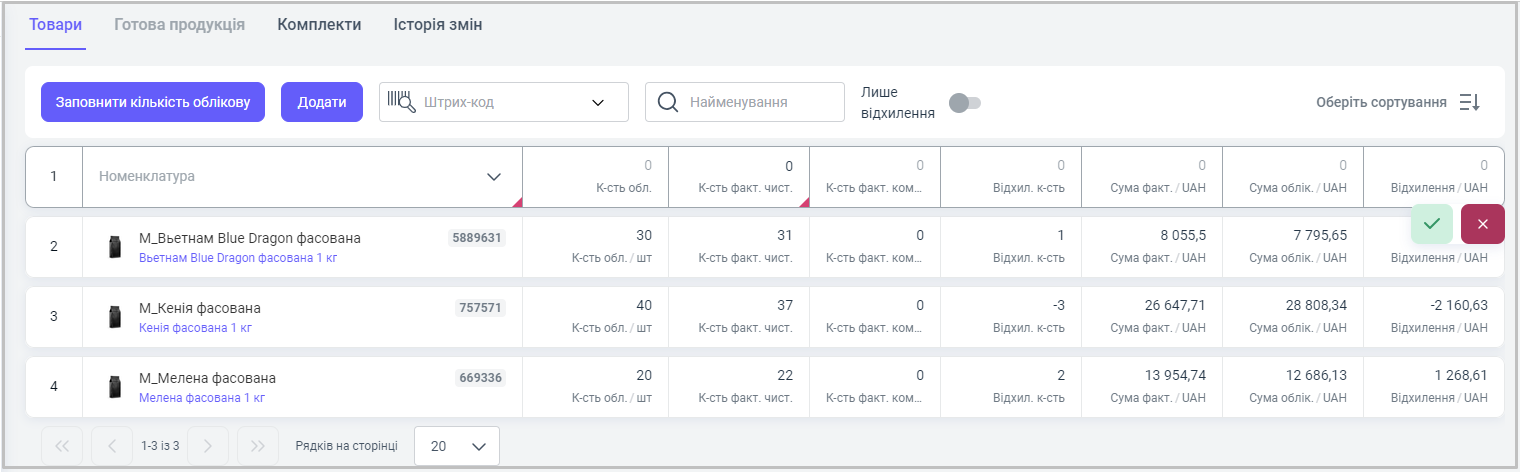The width and height of the screenshot is (1520, 472).
Task: Cancel row with red cross button
Action: click(x=1482, y=224)
